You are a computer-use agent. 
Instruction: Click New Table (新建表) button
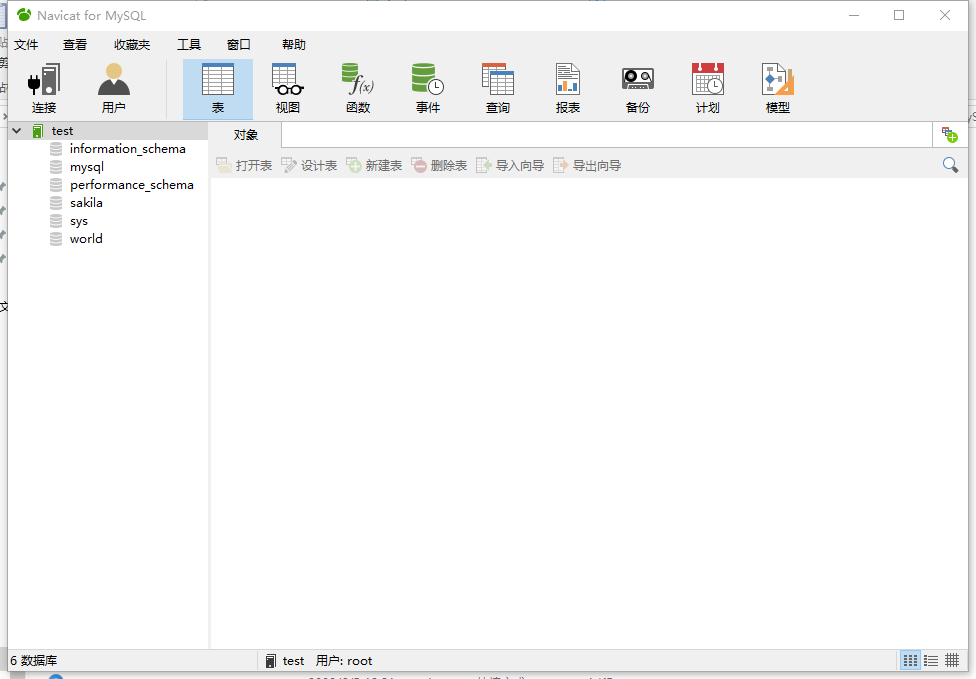374,166
